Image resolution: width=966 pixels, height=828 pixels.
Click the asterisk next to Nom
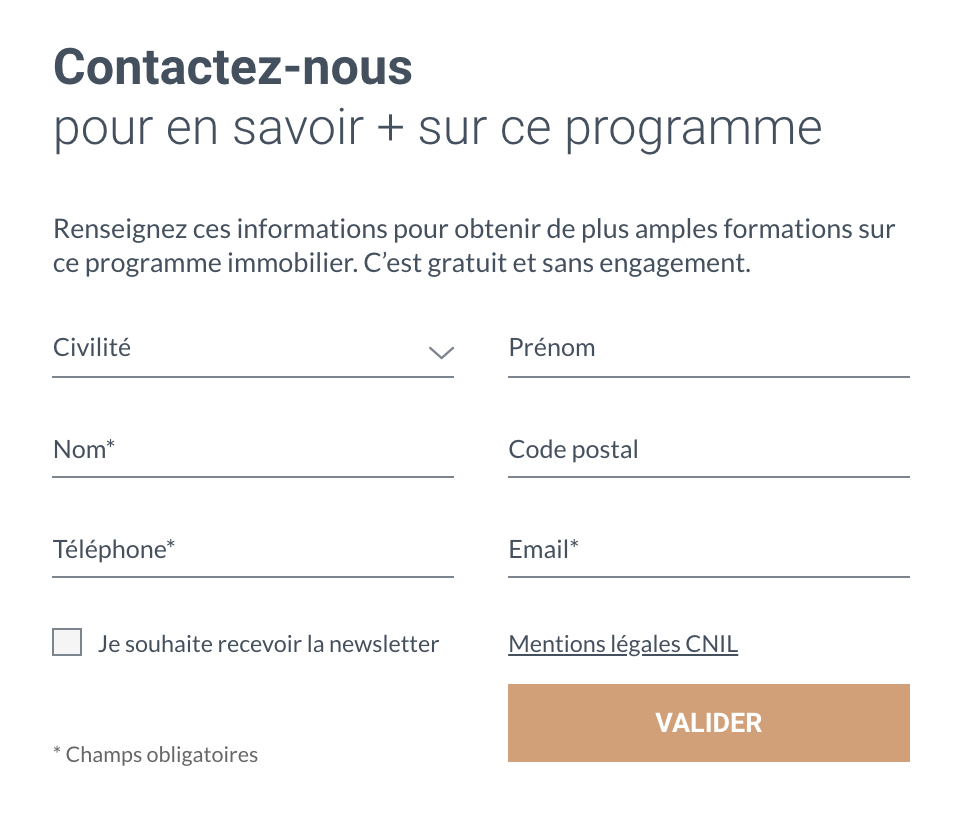coord(110,443)
